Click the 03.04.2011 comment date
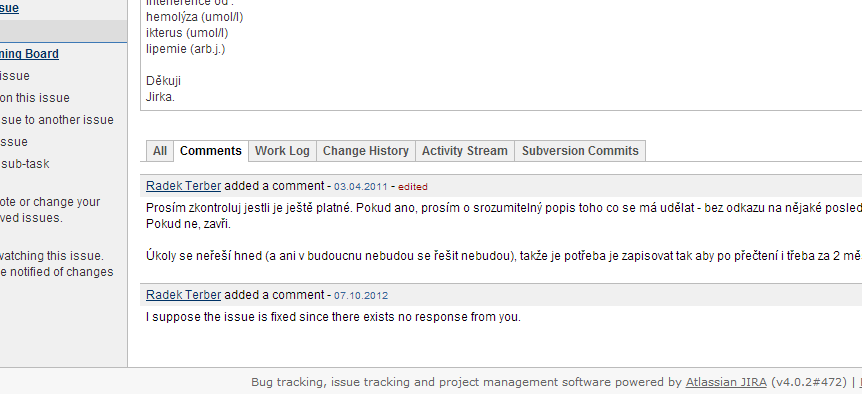Image resolution: width=862 pixels, height=394 pixels. click(x=361, y=187)
